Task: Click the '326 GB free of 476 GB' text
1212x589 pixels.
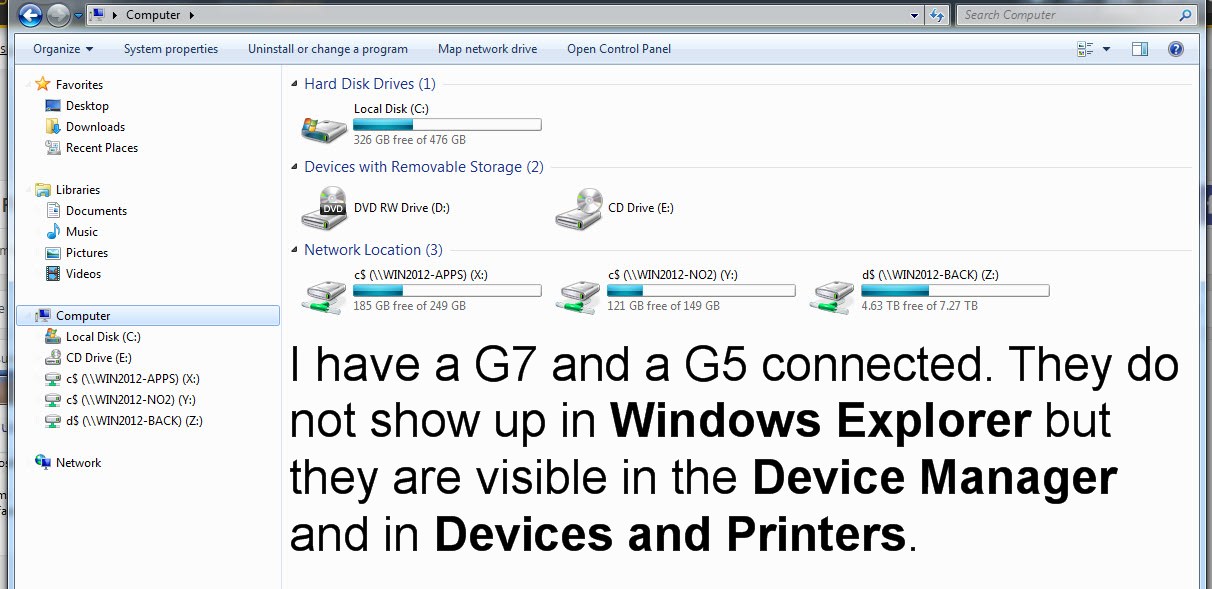Action: [x=410, y=140]
